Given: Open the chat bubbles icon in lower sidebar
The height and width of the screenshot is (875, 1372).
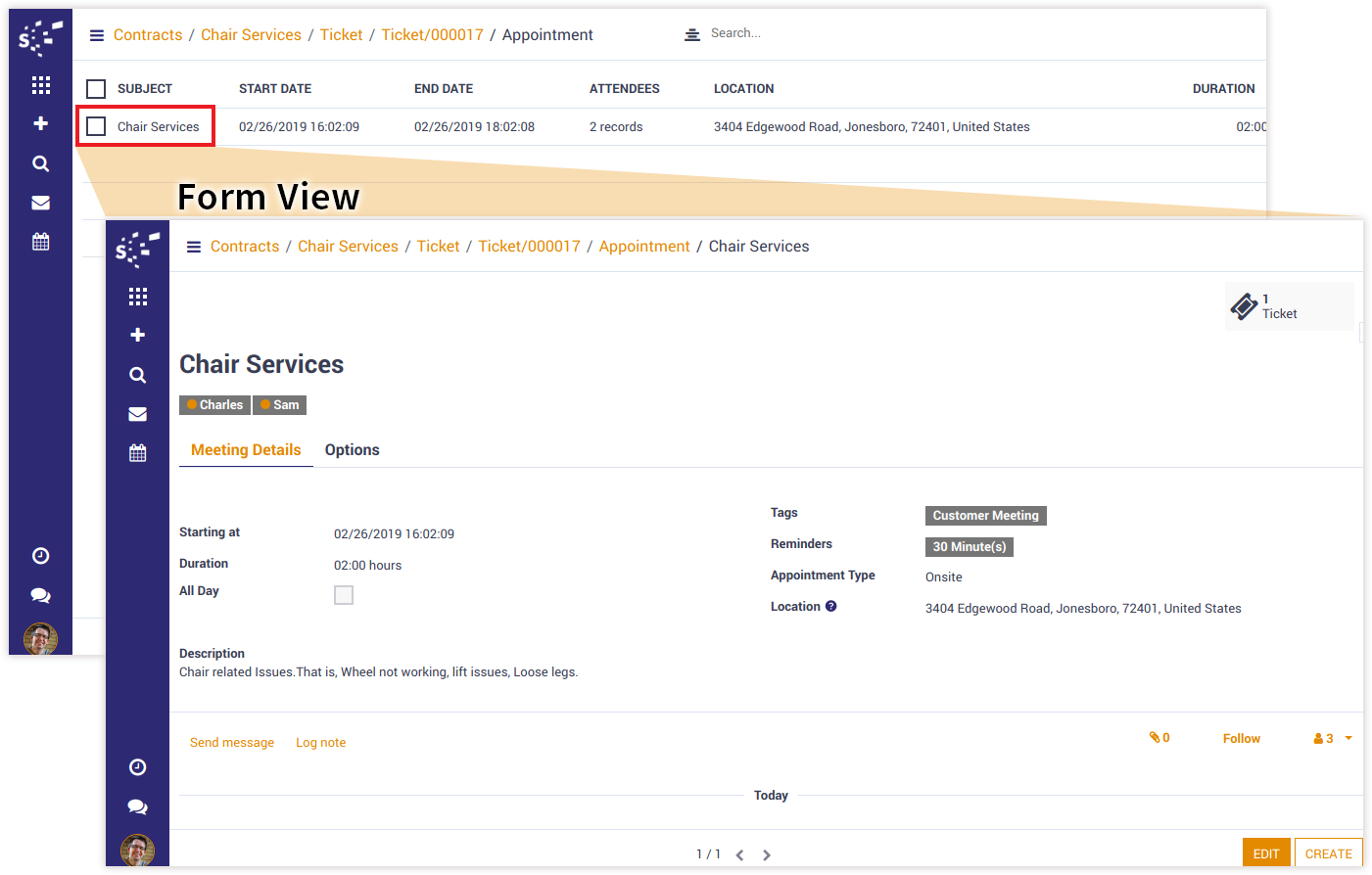Looking at the screenshot, I should 138,806.
